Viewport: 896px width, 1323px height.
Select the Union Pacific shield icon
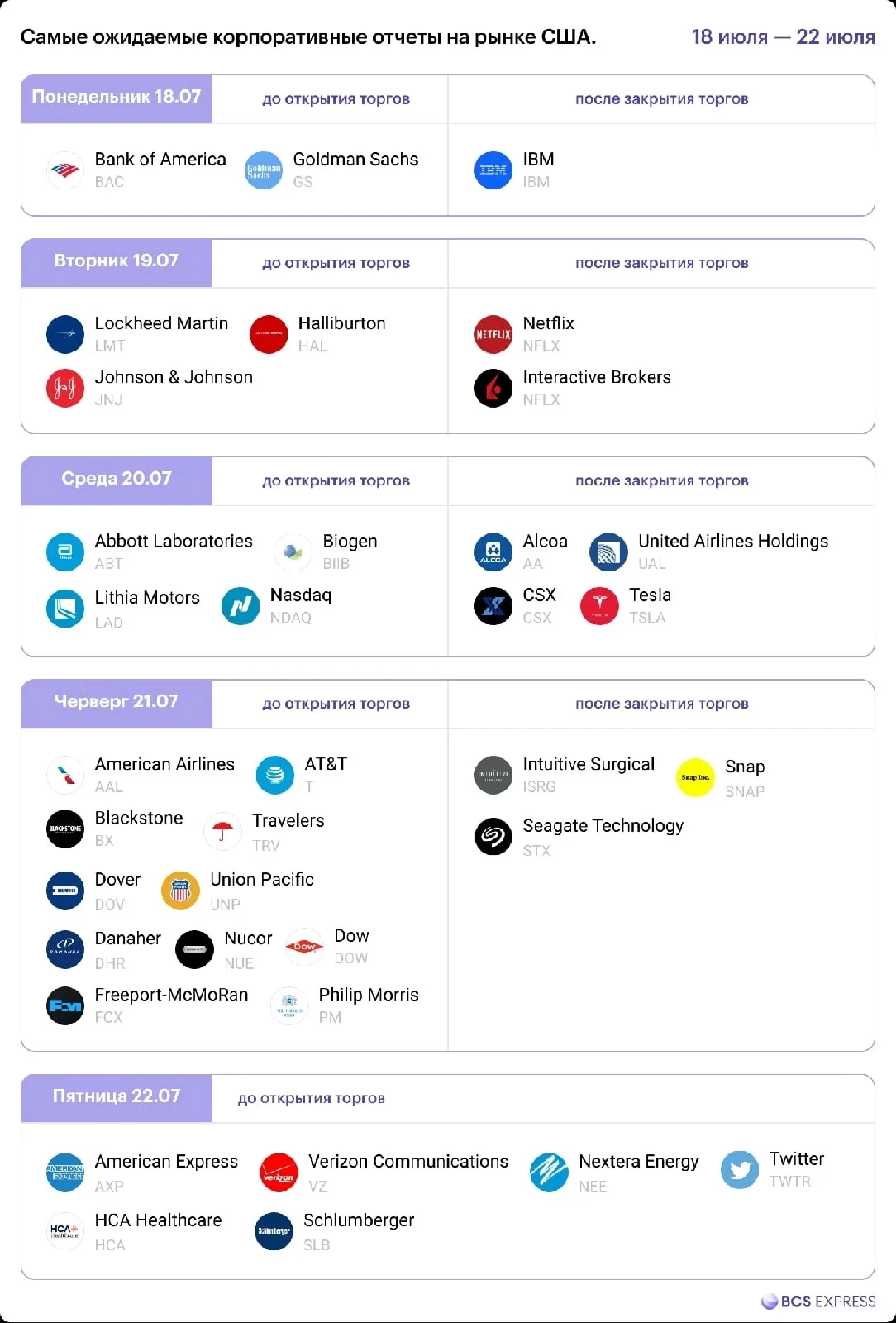coord(180,891)
